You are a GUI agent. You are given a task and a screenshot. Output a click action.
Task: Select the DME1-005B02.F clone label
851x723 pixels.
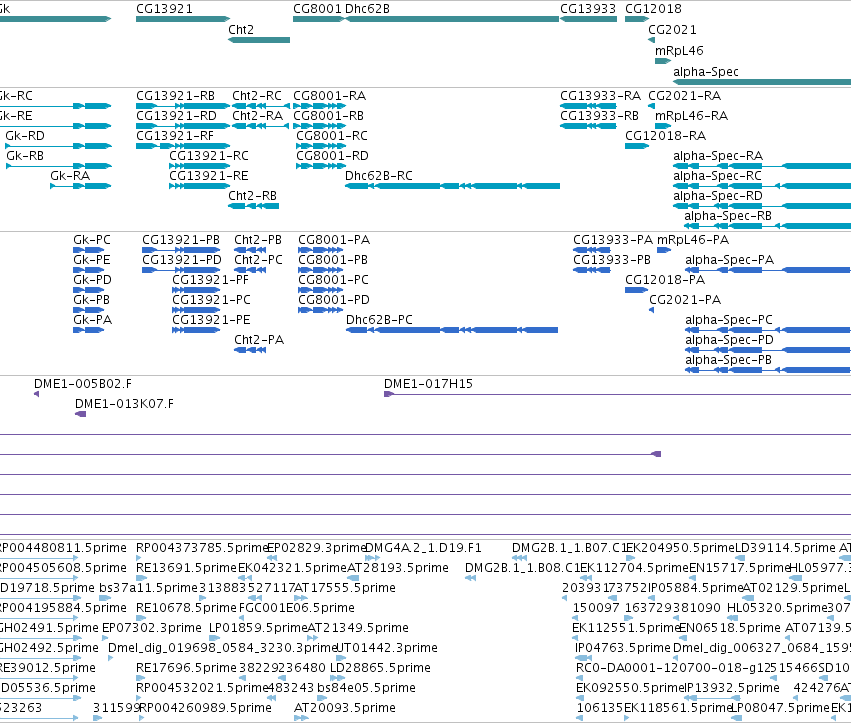pyautogui.click(x=82, y=384)
